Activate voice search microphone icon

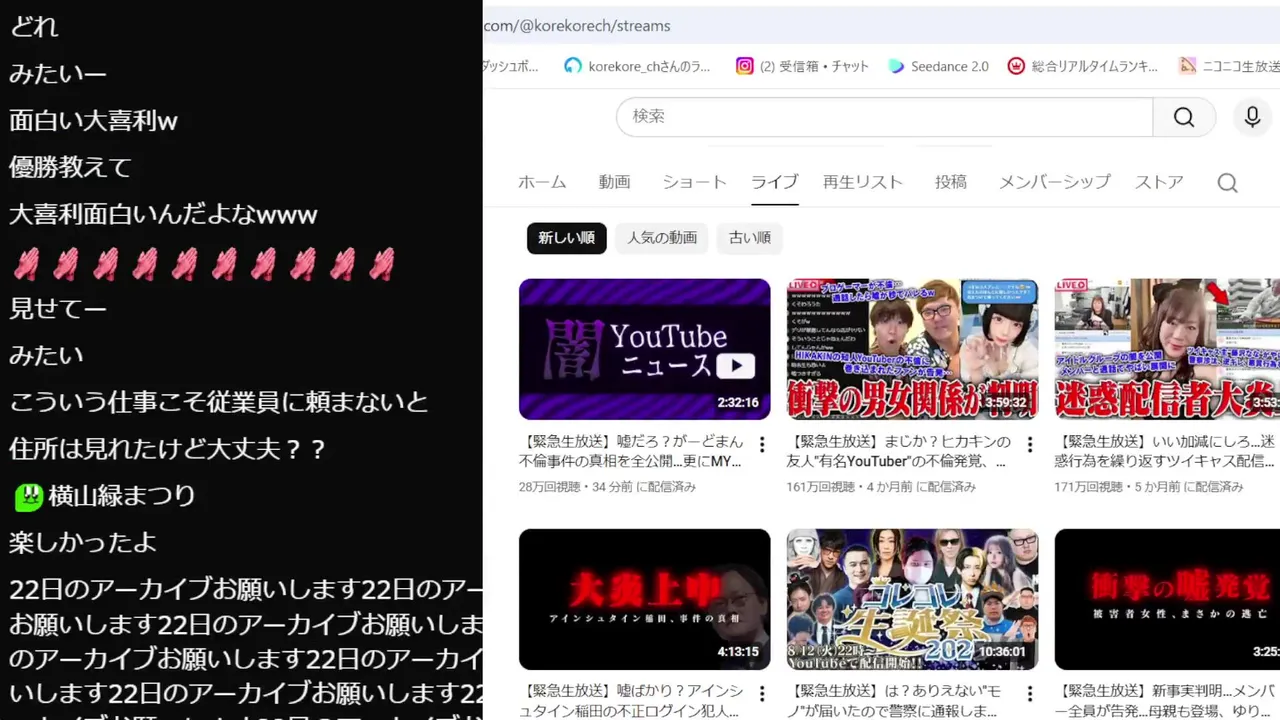(x=1252, y=117)
